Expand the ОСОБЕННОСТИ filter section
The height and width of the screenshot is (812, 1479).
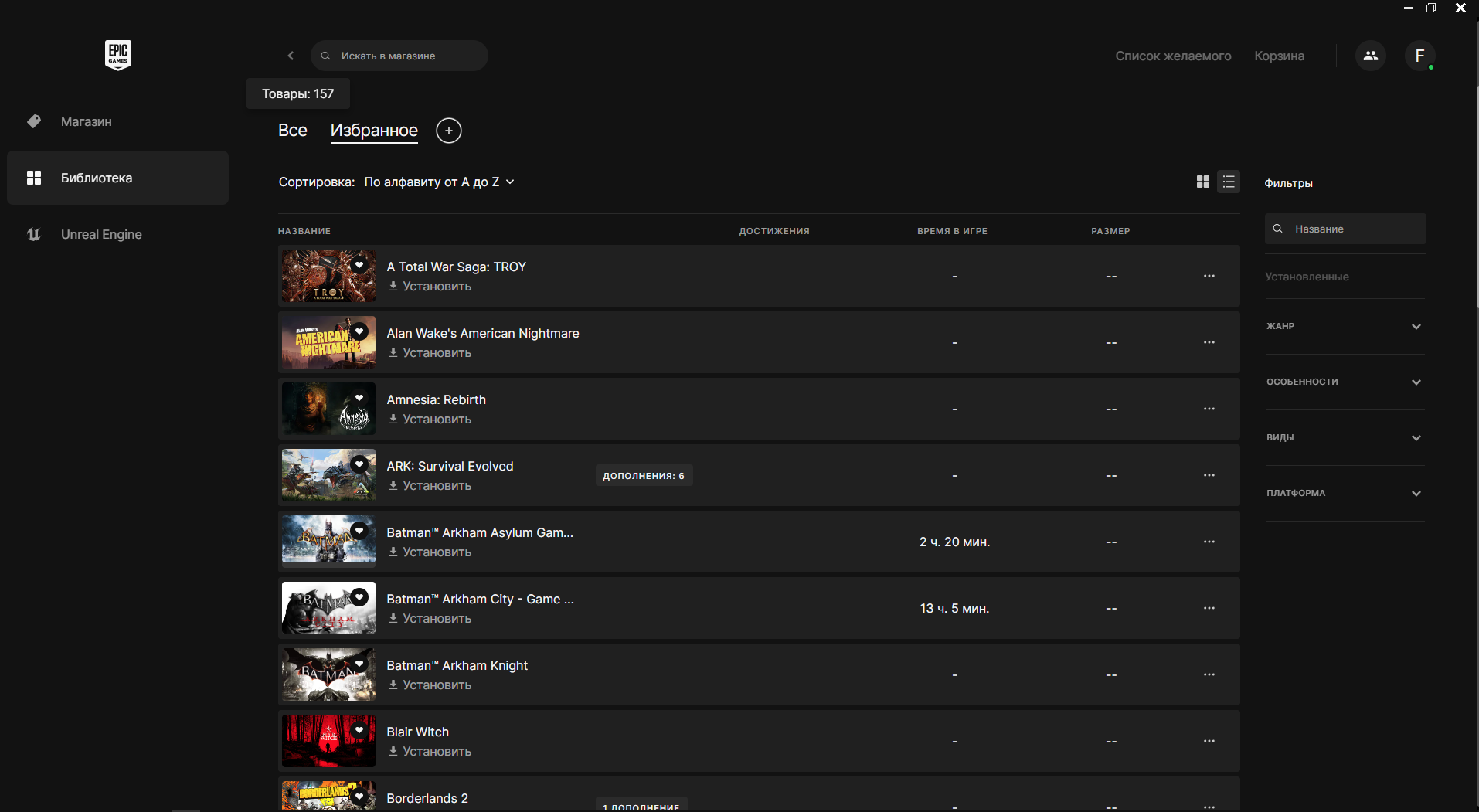pyautogui.click(x=1345, y=382)
